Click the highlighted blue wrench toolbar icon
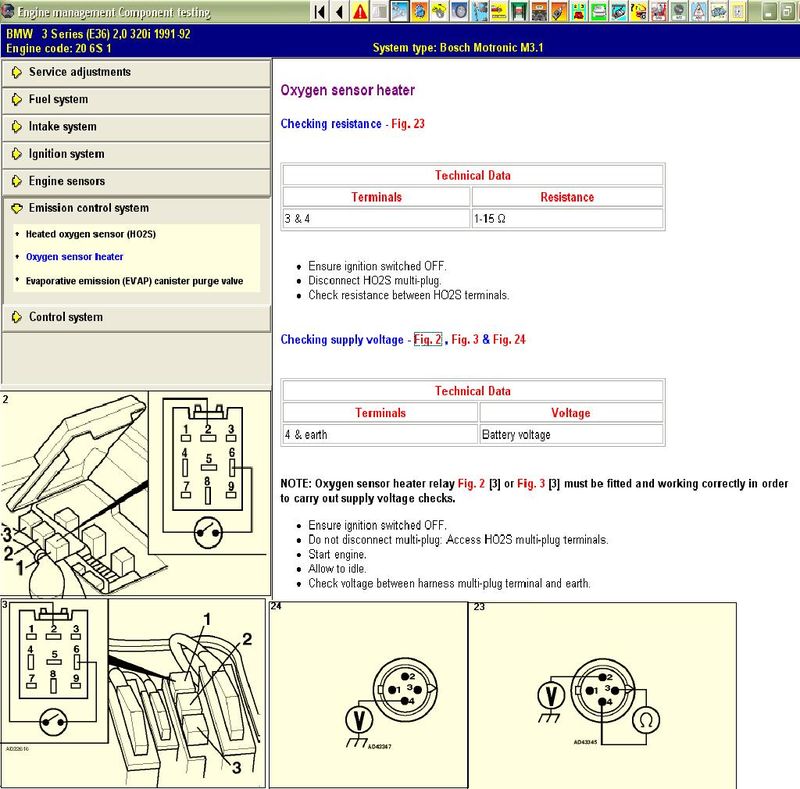 [398, 11]
